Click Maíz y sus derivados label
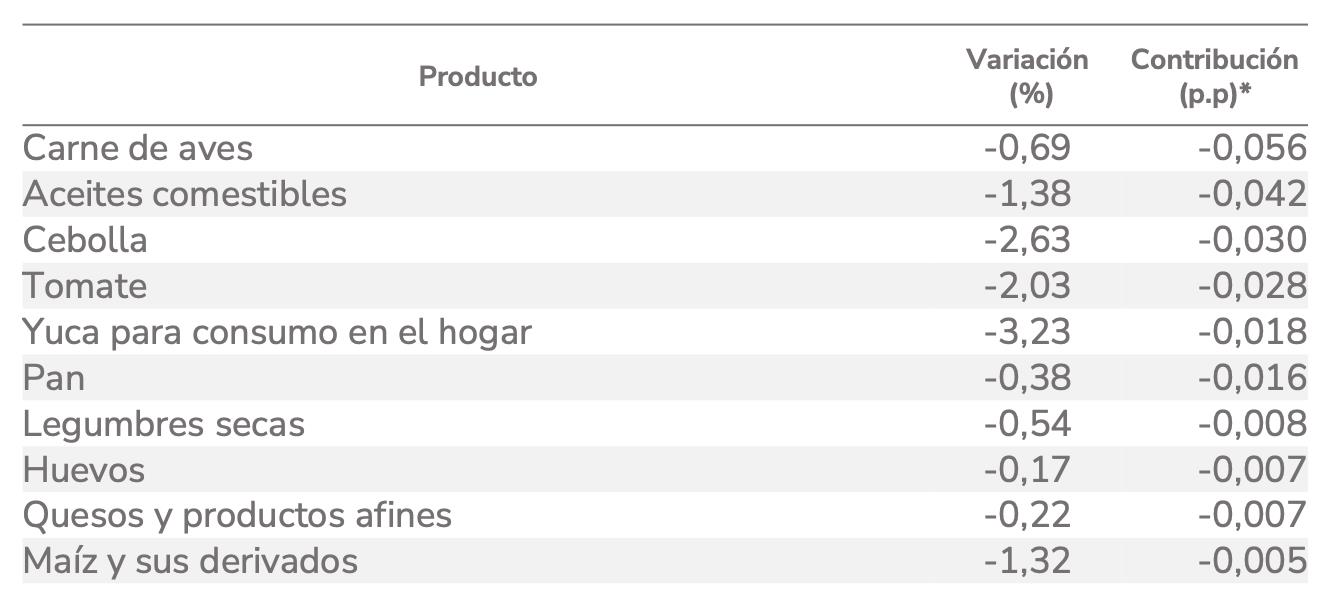 click(x=190, y=561)
